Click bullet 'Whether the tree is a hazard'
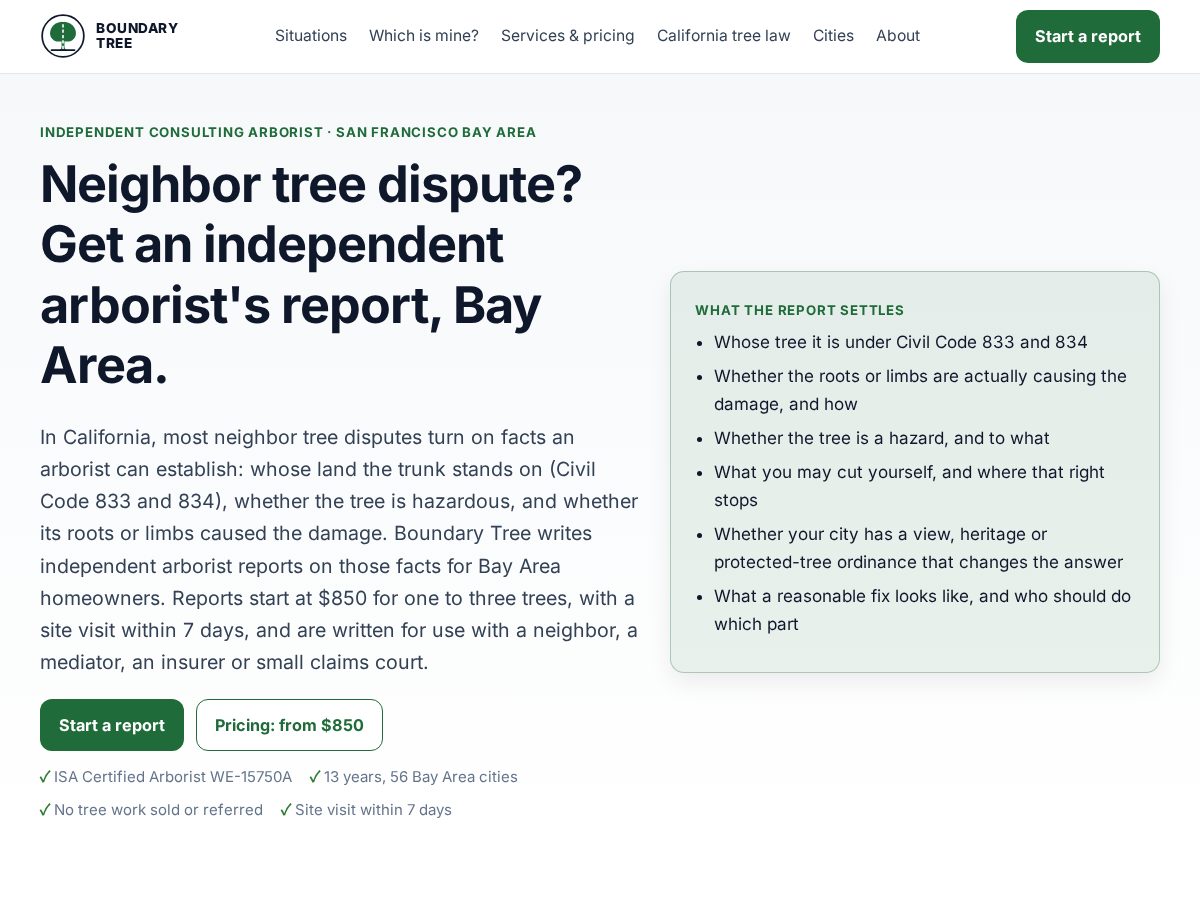1200x900 pixels. pyautogui.click(x=882, y=438)
